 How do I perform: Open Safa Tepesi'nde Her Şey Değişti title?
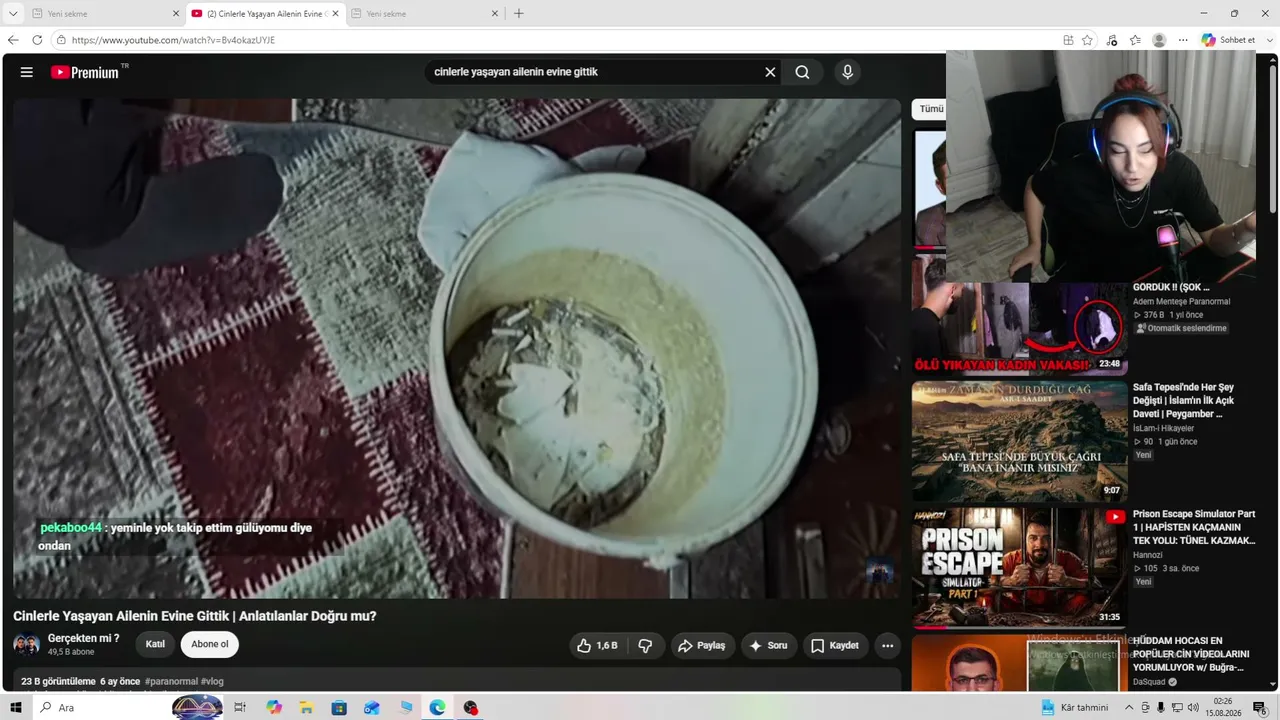click(1184, 400)
